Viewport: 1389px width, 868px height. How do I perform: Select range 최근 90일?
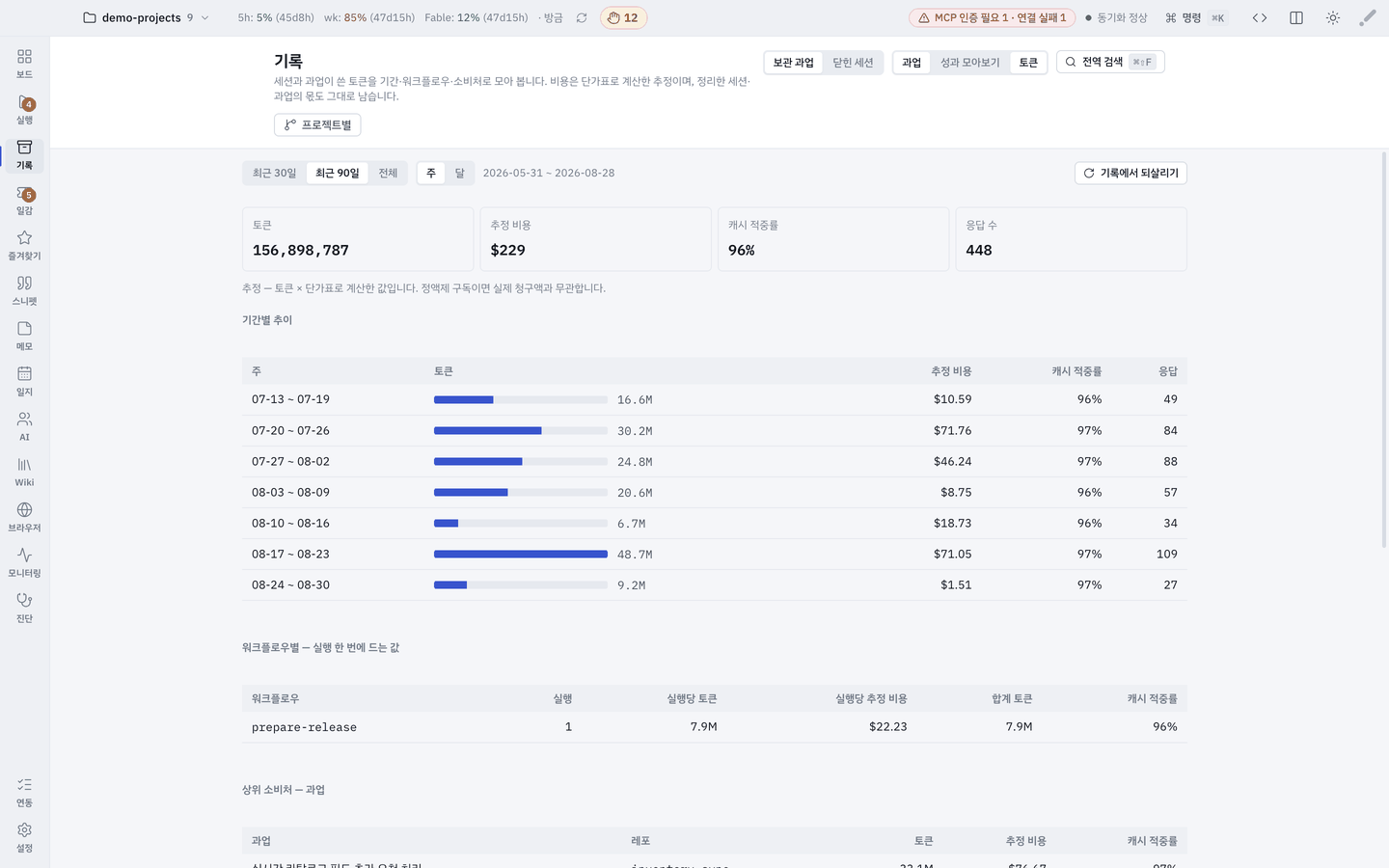[338, 173]
